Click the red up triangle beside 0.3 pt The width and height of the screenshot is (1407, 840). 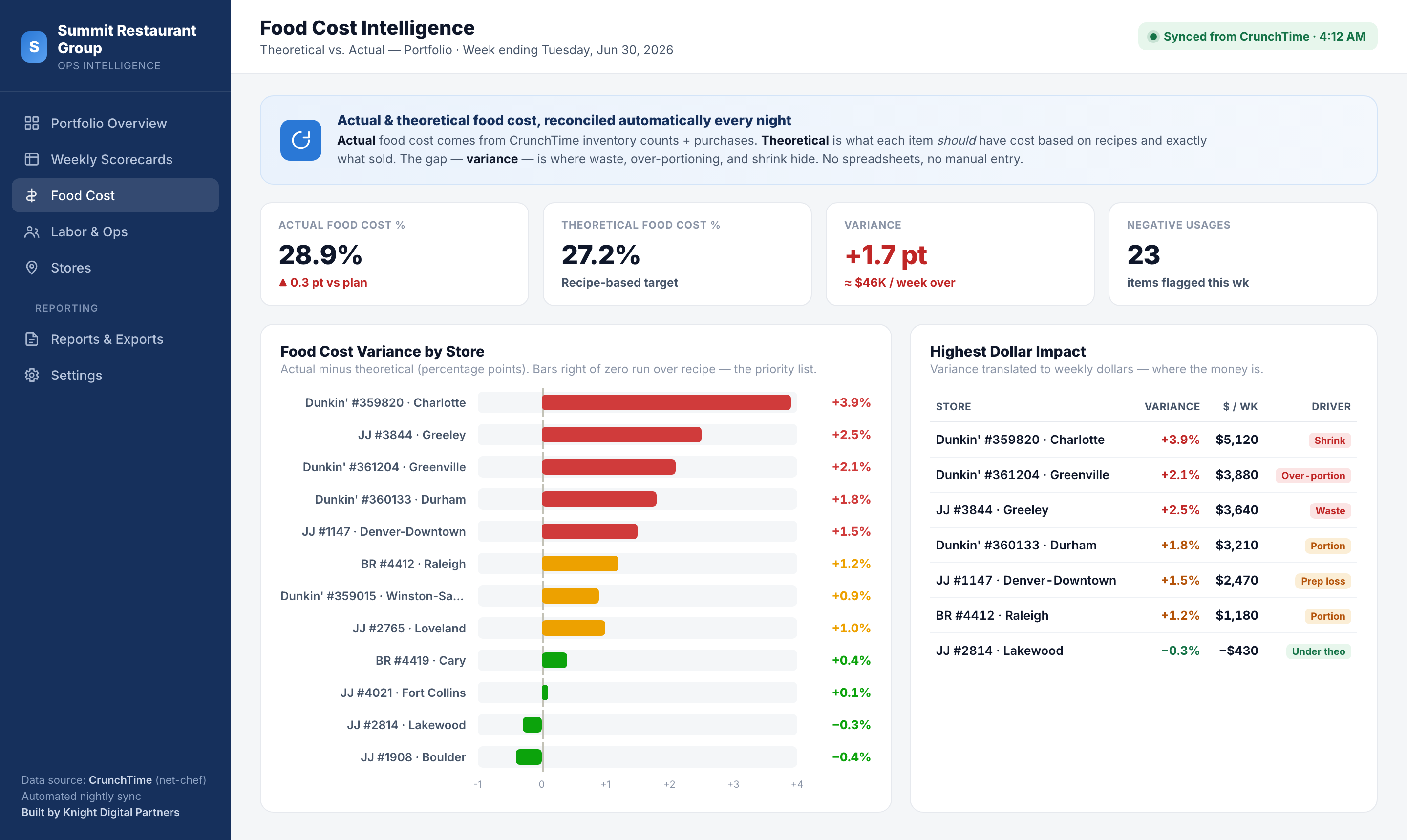283,282
